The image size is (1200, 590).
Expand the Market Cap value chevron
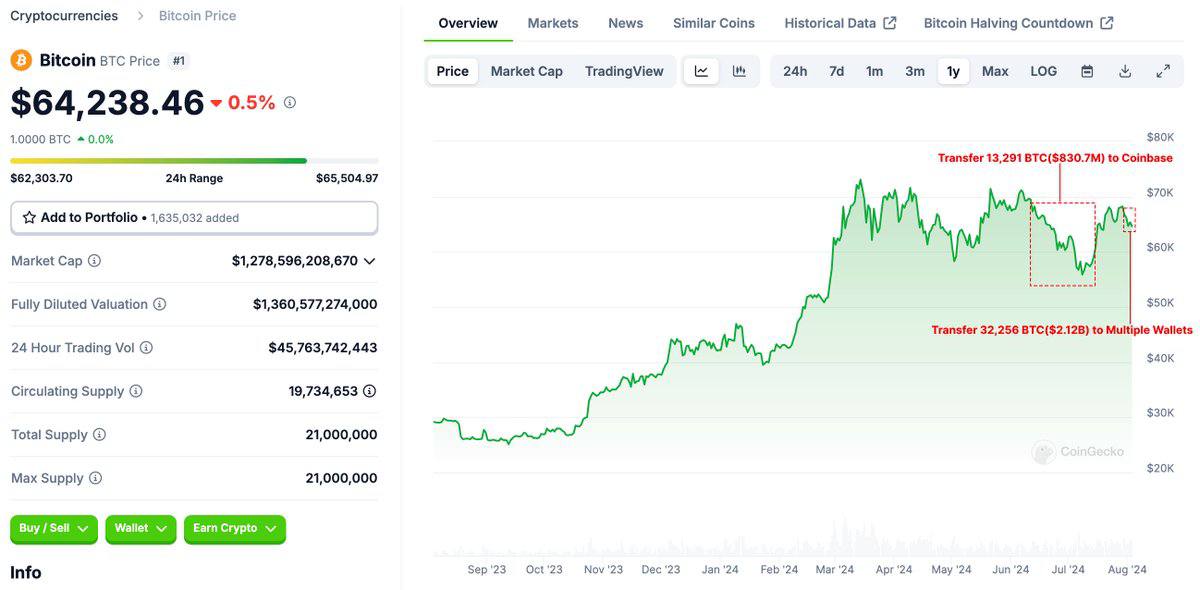(x=369, y=261)
